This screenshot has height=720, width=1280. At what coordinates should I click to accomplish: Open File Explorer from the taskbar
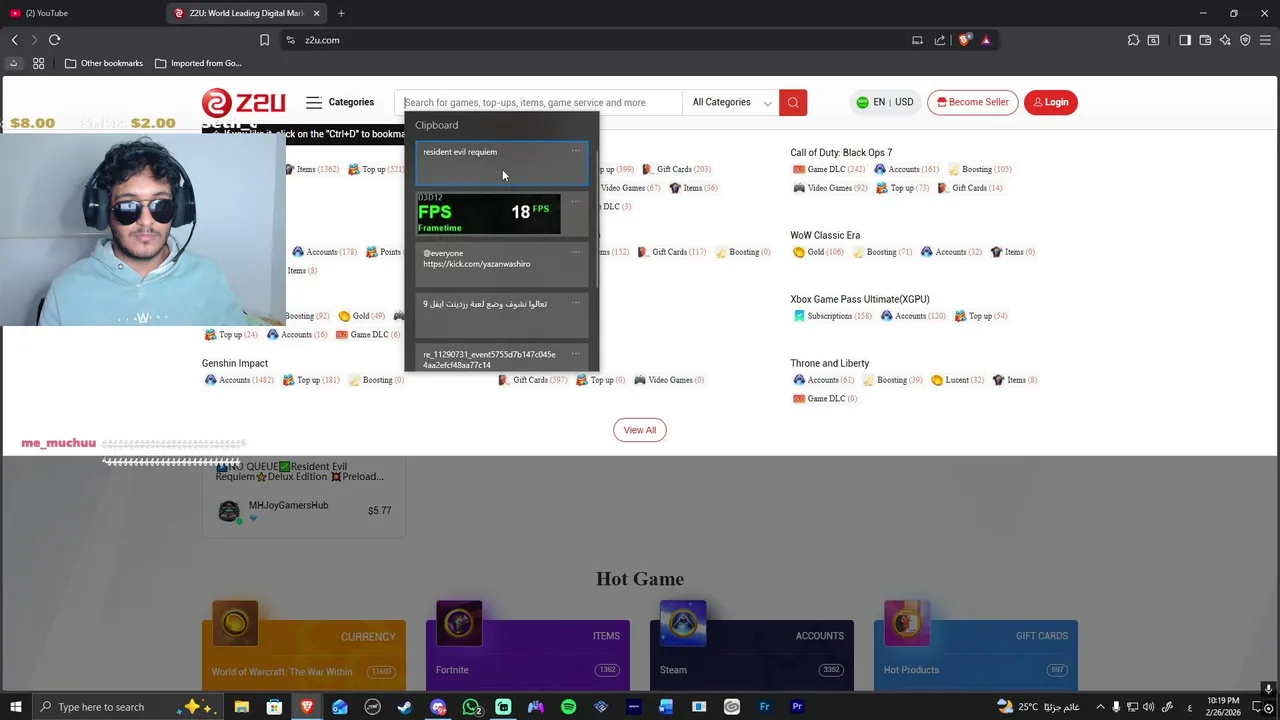click(x=241, y=707)
